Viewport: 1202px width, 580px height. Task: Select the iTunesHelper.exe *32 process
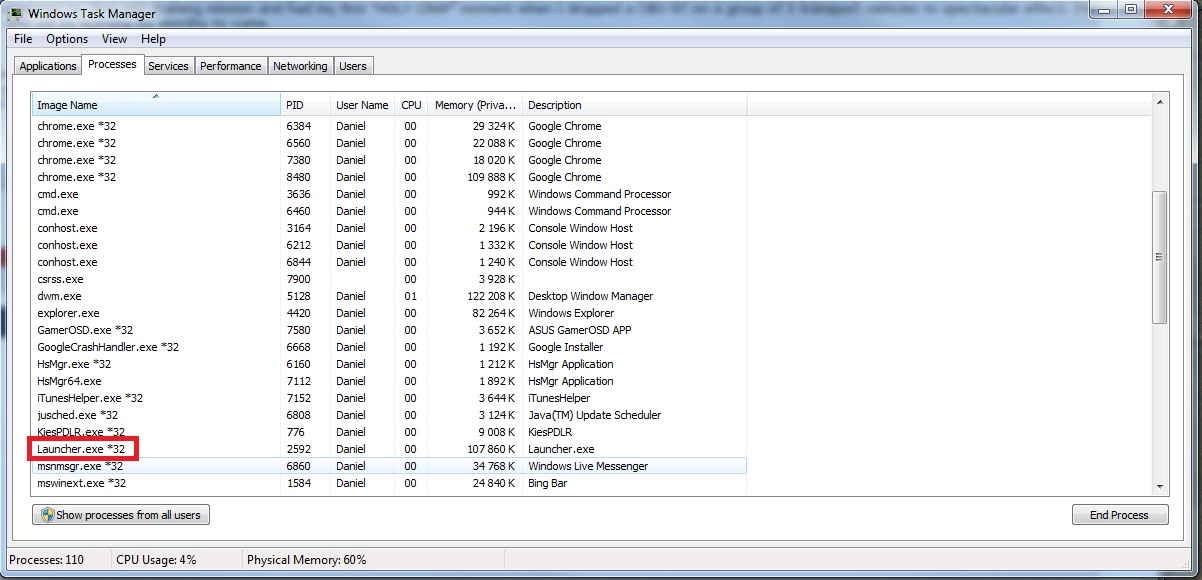[x=389, y=398]
